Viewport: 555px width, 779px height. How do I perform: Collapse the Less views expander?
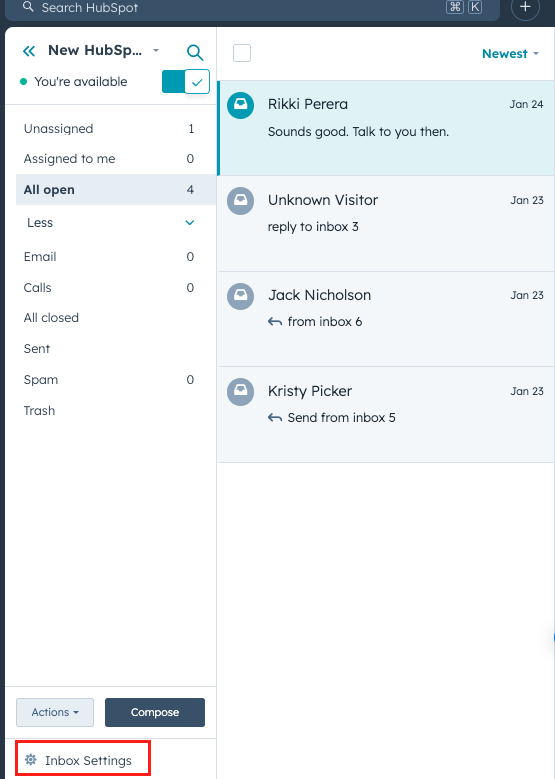tap(111, 223)
